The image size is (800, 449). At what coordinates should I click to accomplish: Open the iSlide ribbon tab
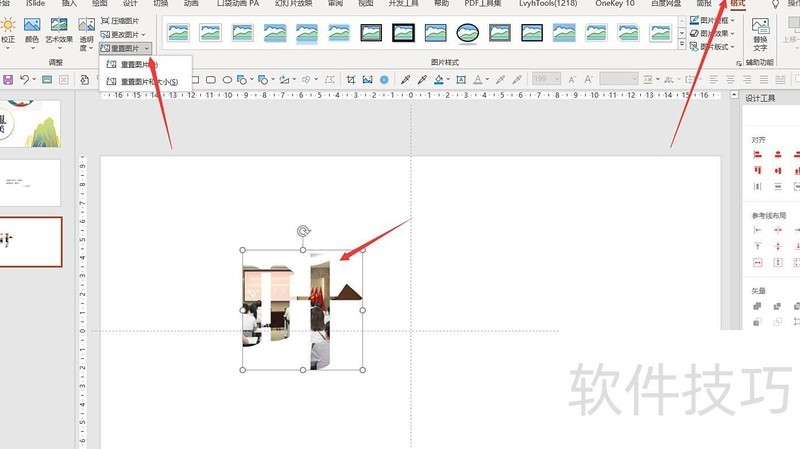(x=35, y=4)
